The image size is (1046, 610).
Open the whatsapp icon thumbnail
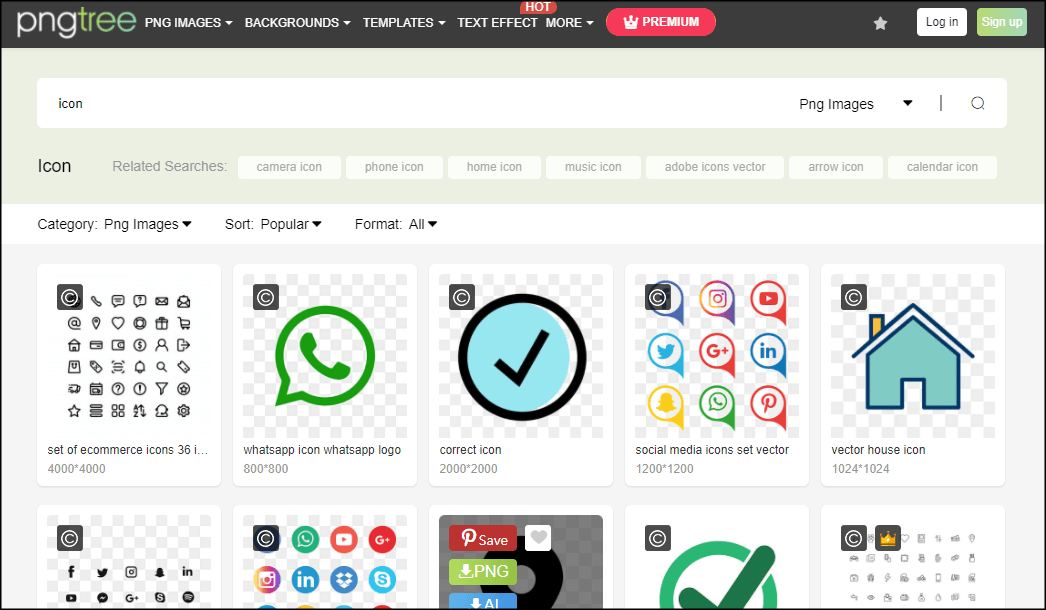coord(325,356)
